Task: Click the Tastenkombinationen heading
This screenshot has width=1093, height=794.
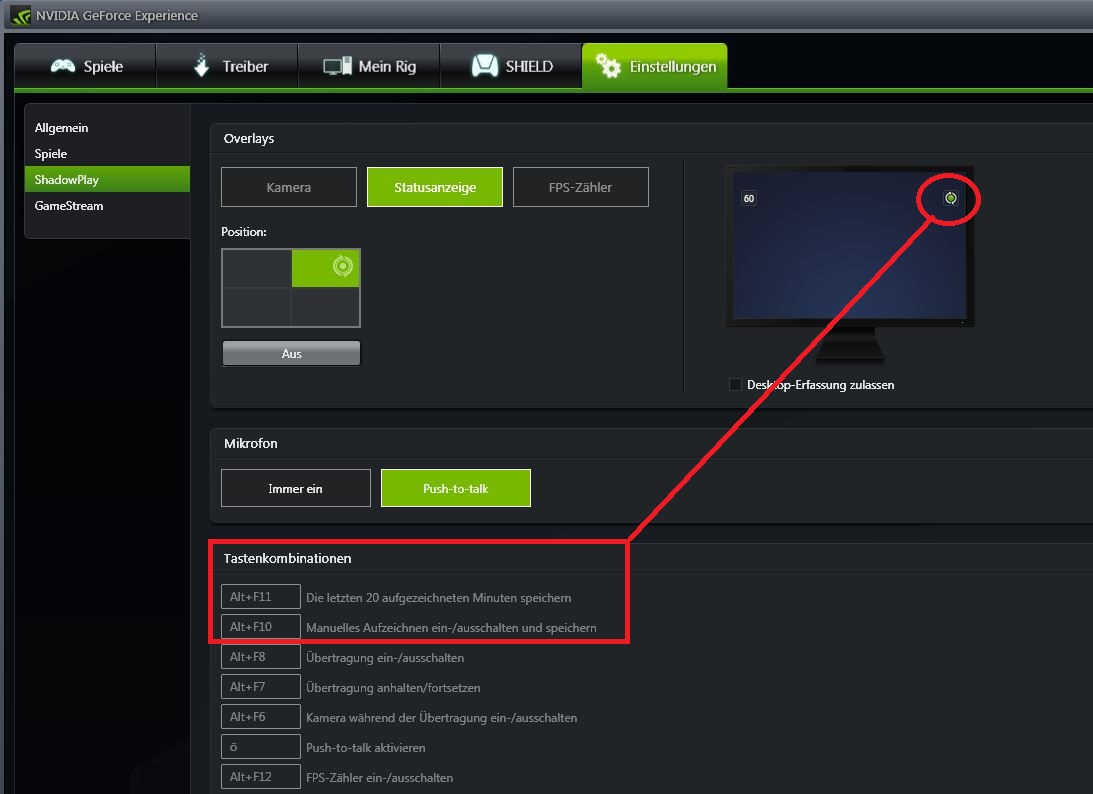Action: coord(287,558)
